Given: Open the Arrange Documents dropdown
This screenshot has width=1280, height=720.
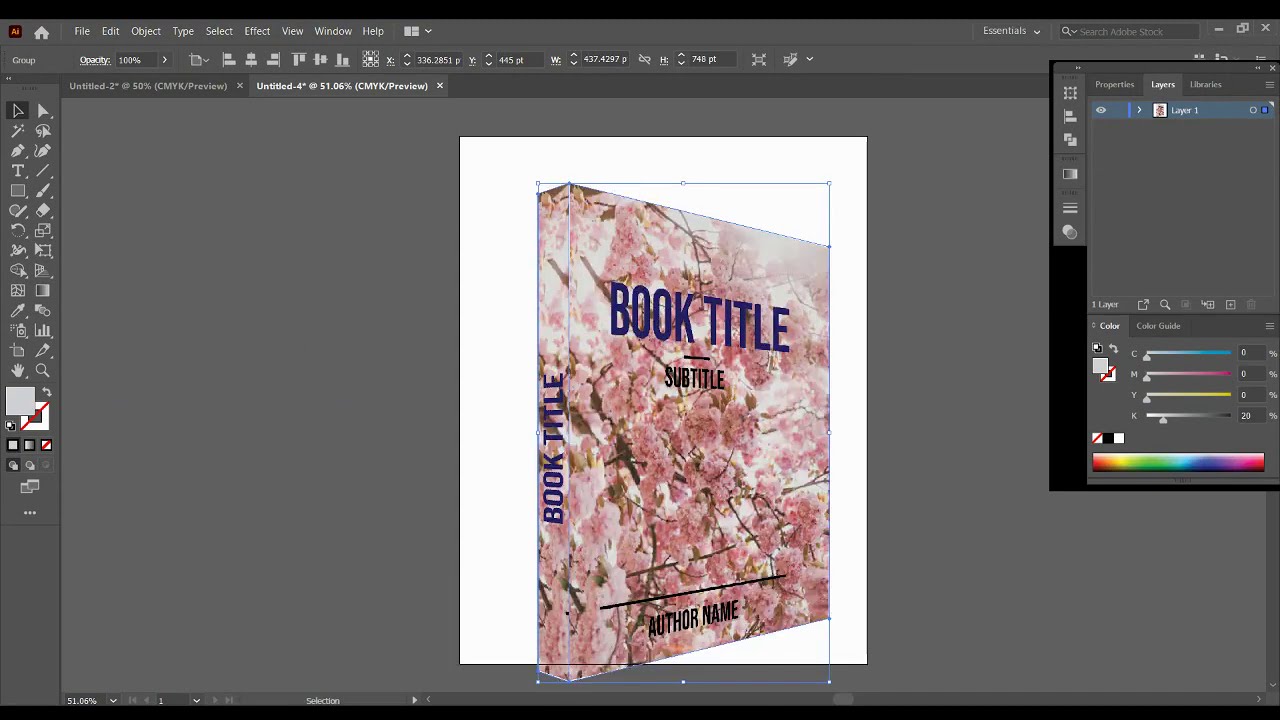Looking at the screenshot, I should 418,31.
